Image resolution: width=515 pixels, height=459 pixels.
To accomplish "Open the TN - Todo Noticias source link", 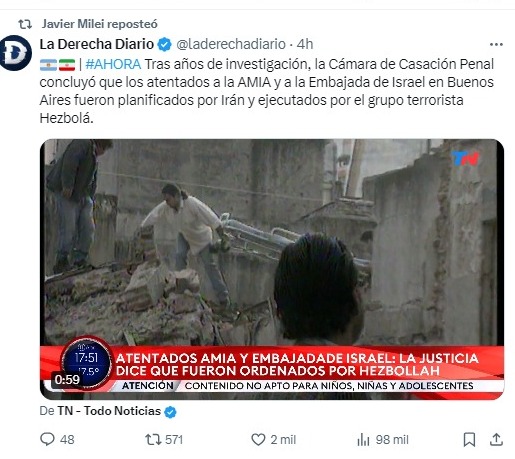I will pyautogui.click(x=109, y=411).
